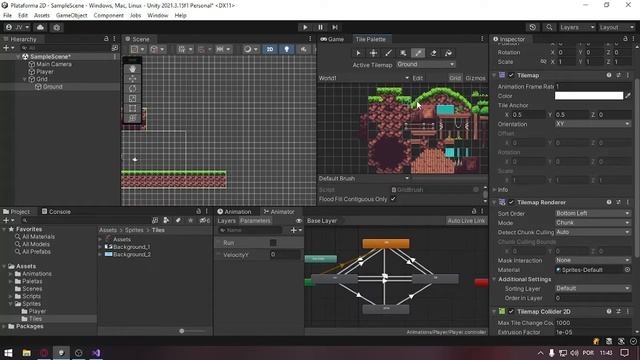Switch to Animator Layers tab
The image size is (640, 360).
coord(227,221)
